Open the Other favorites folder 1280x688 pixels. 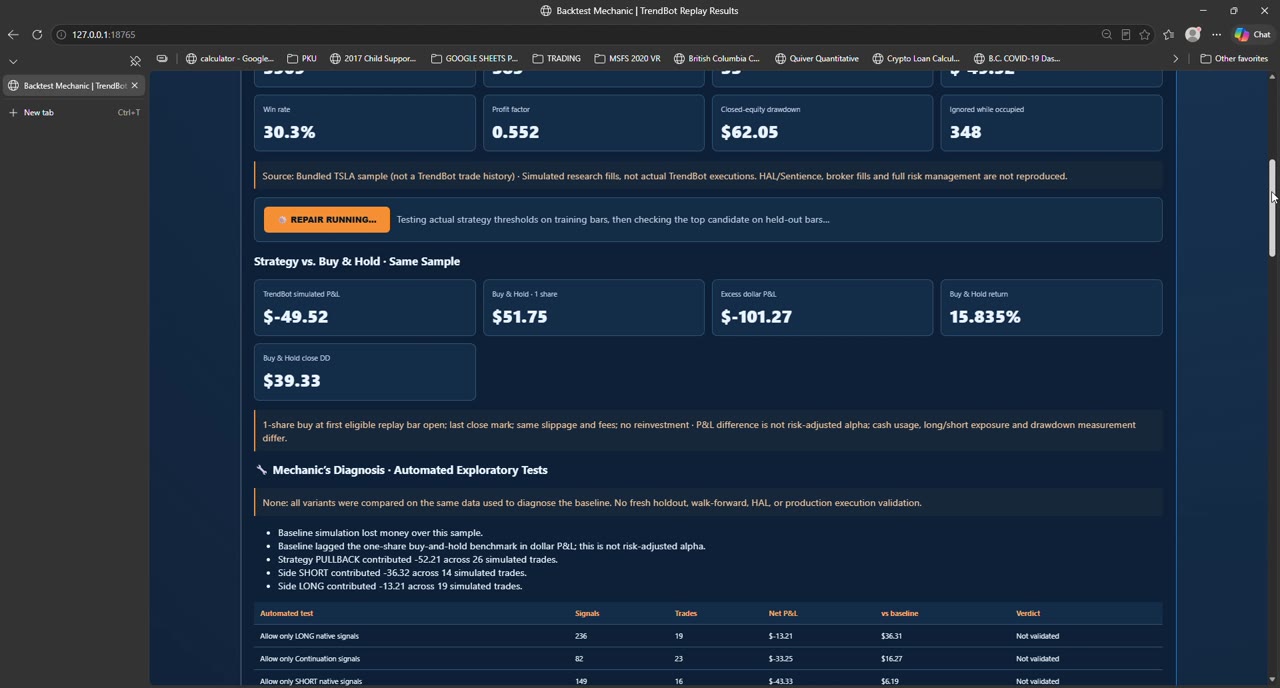pos(1234,58)
